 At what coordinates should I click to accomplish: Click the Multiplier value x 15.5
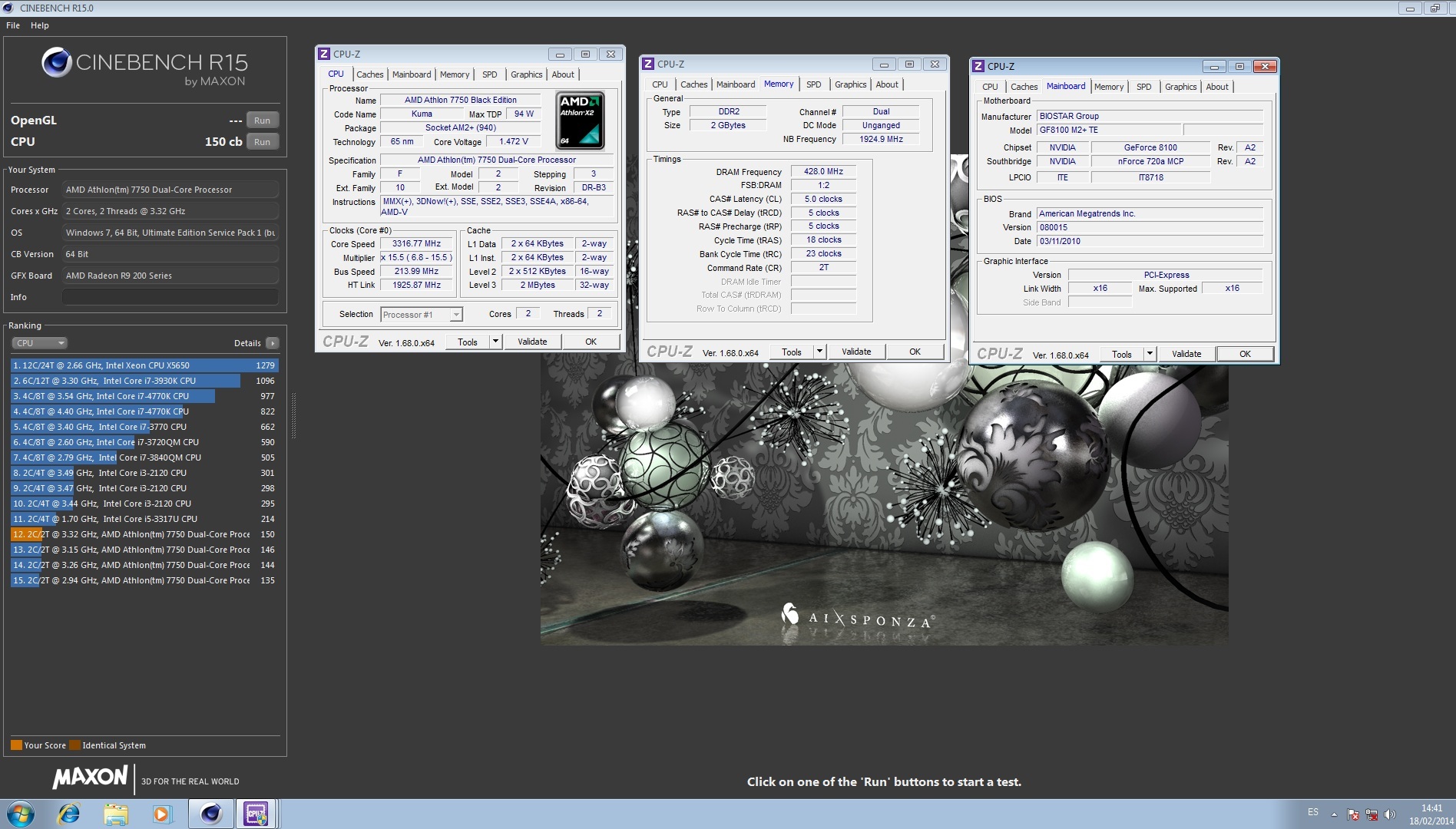click(x=417, y=258)
